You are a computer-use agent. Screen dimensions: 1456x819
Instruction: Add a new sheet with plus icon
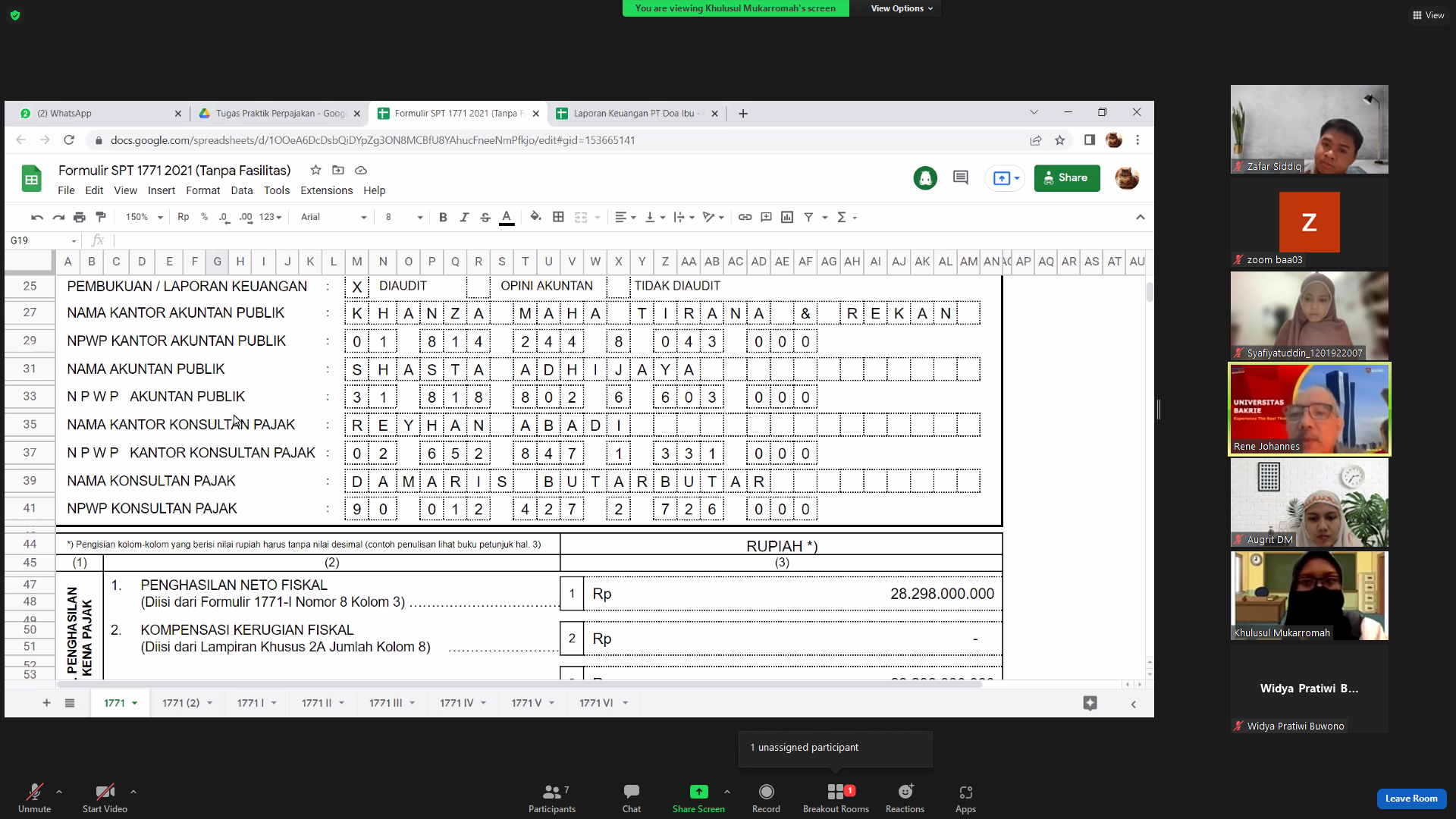click(x=46, y=703)
